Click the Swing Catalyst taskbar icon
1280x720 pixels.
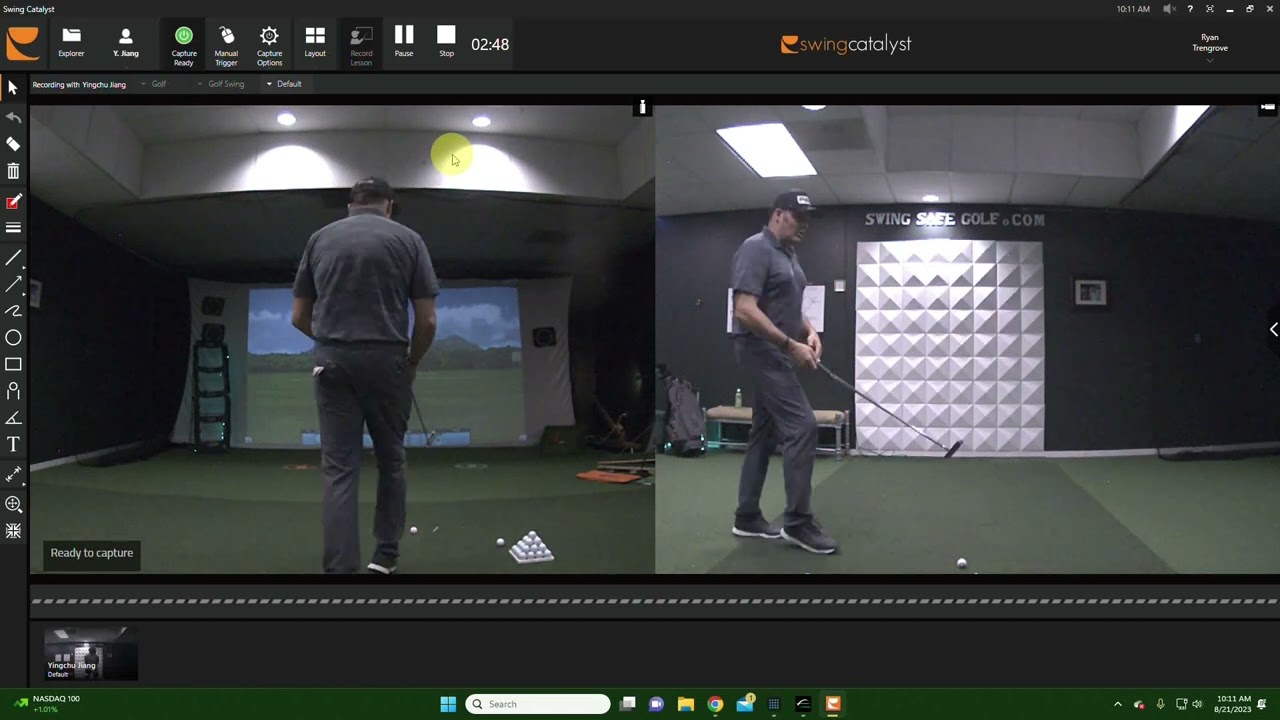[x=833, y=704]
